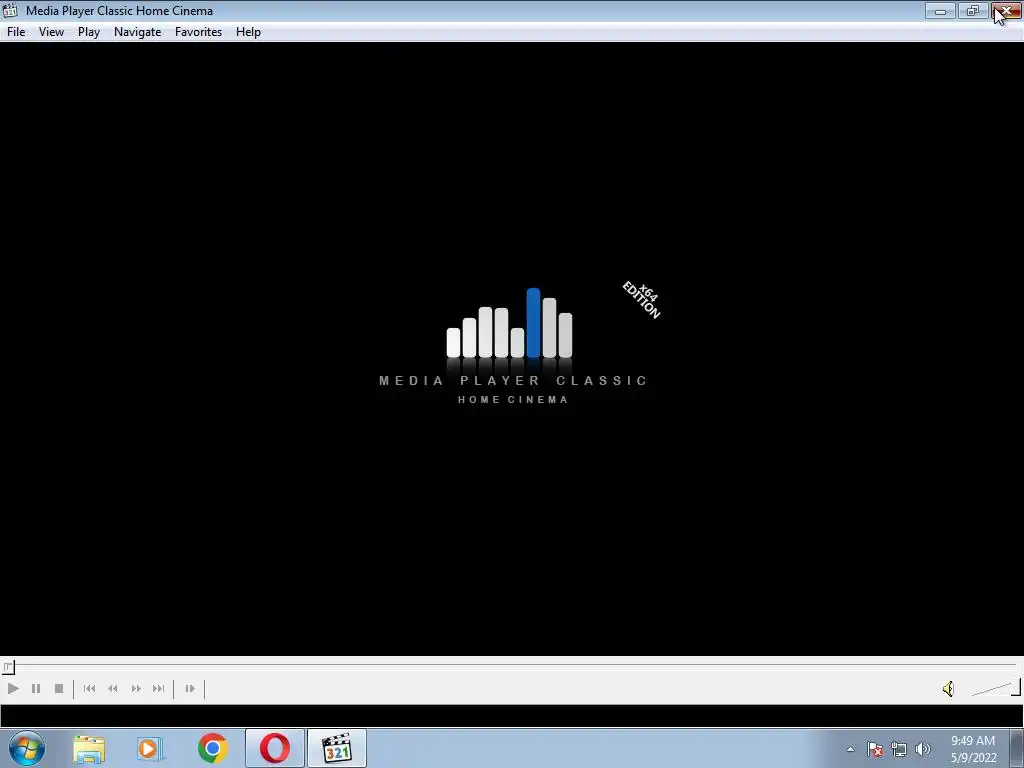Open Action Center flag icon
This screenshot has height=768, width=1024.
click(875, 749)
